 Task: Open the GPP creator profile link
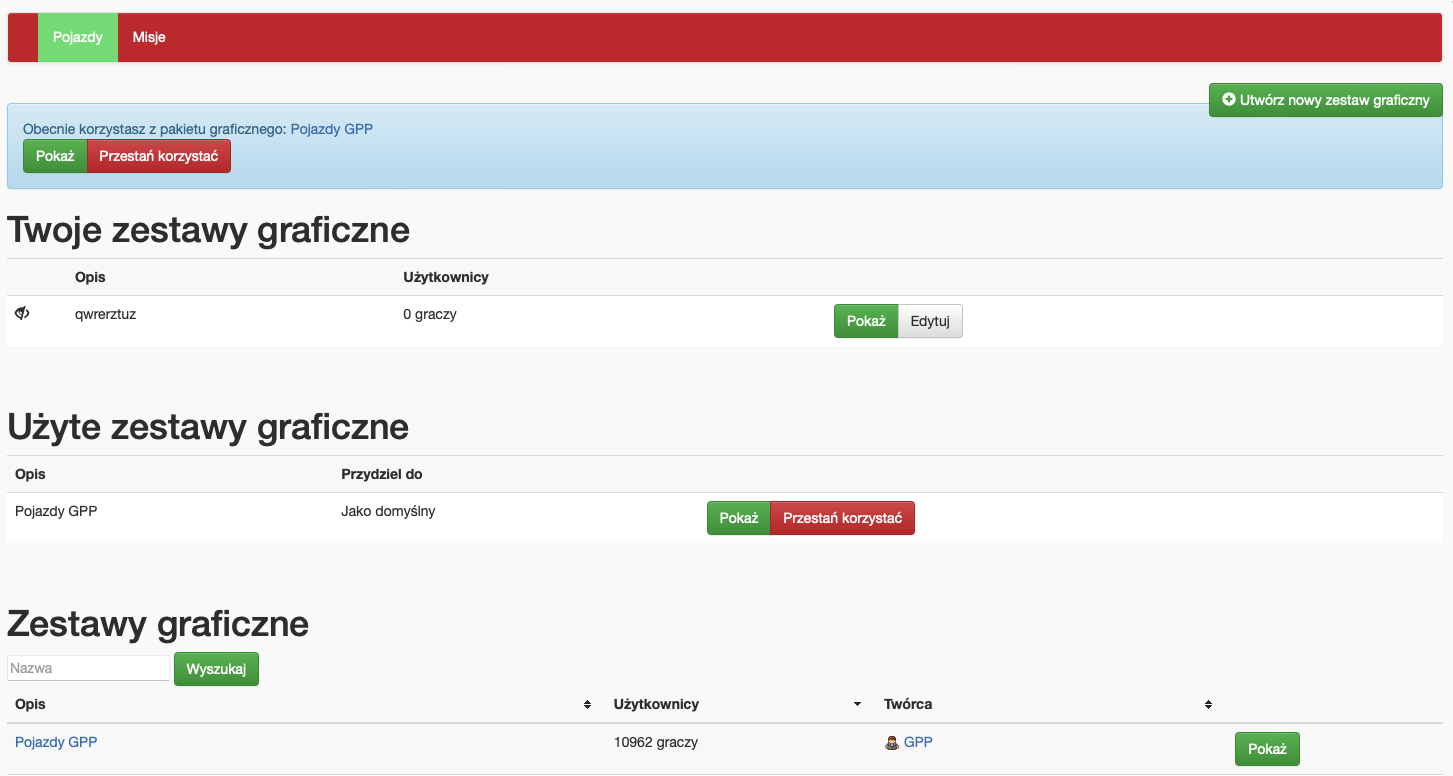click(x=918, y=742)
